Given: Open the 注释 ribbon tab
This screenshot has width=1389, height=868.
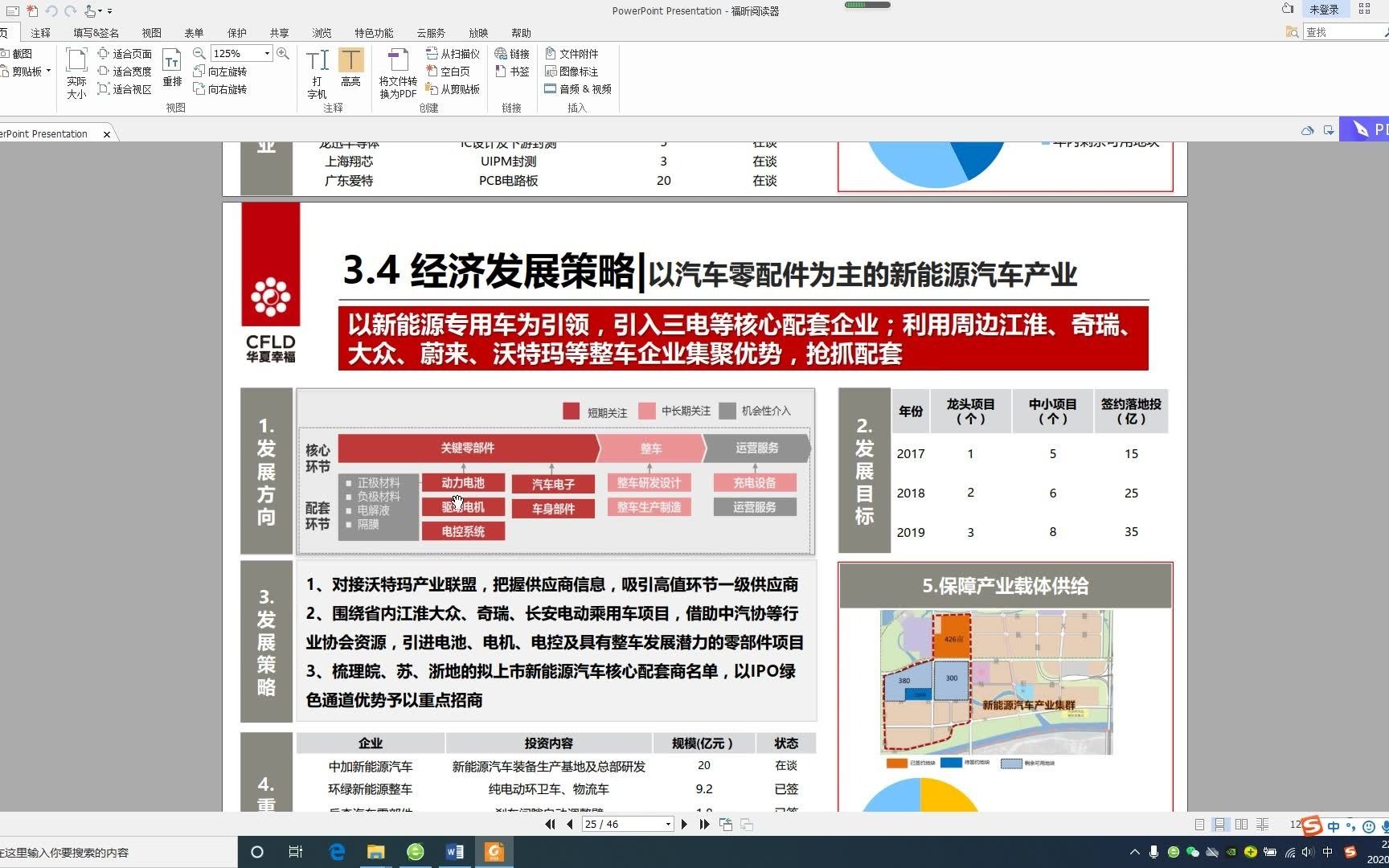Looking at the screenshot, I should coord(40,33).
